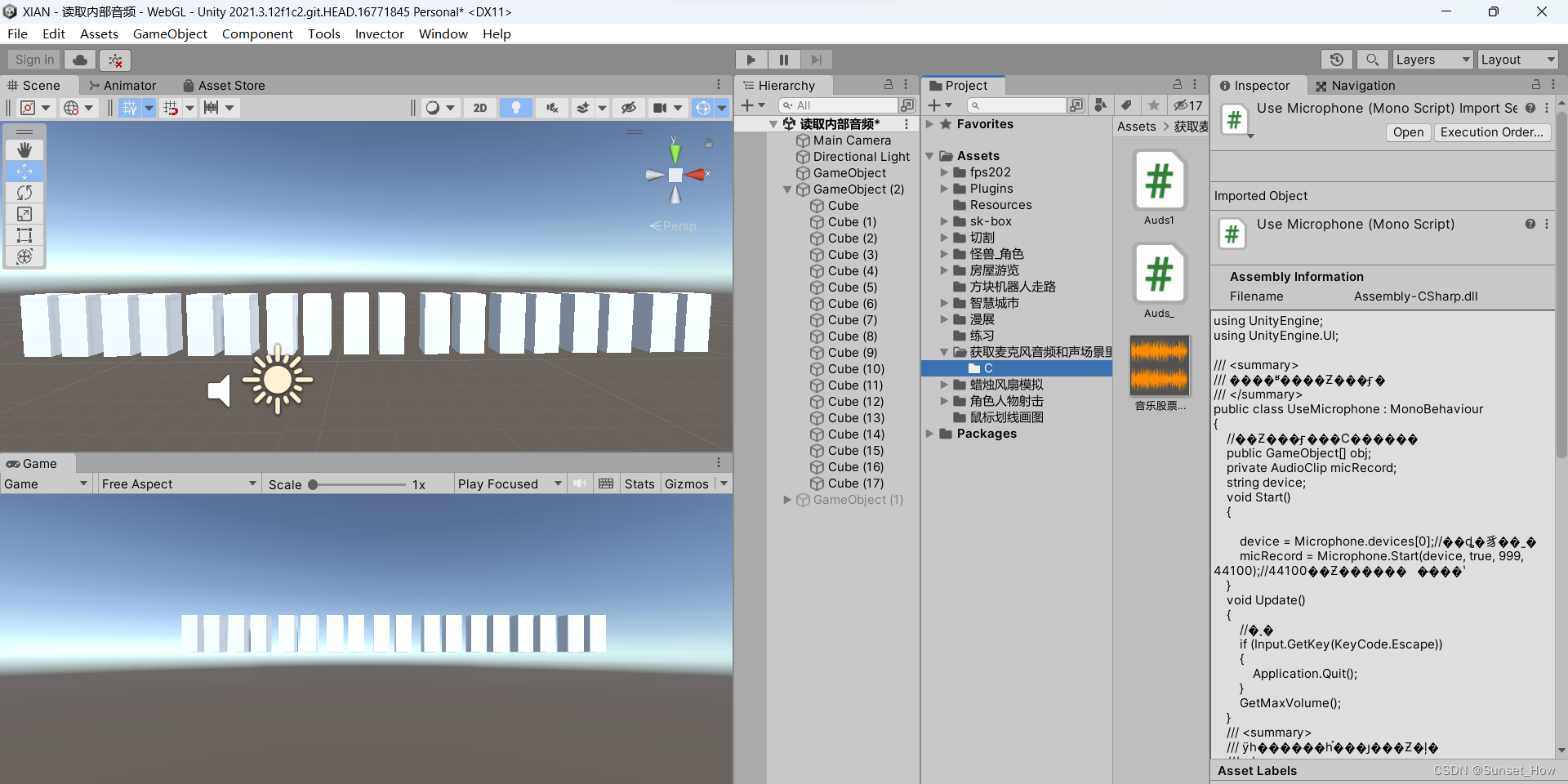Open the GameObject menu
Viewport: 1568px width, 784px height.
pos(169,33)
